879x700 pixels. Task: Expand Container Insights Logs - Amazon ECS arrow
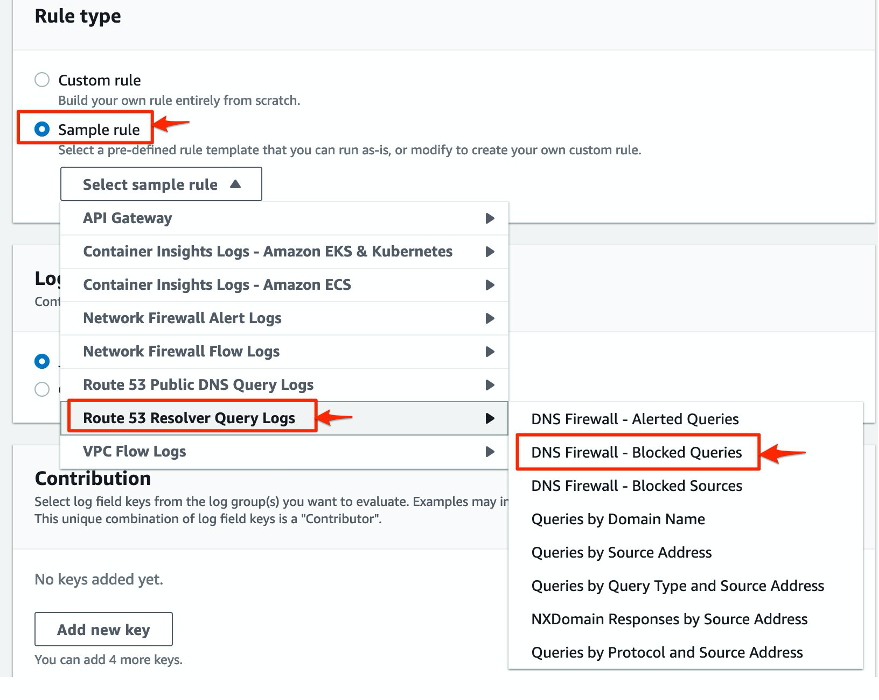[489, 284]
